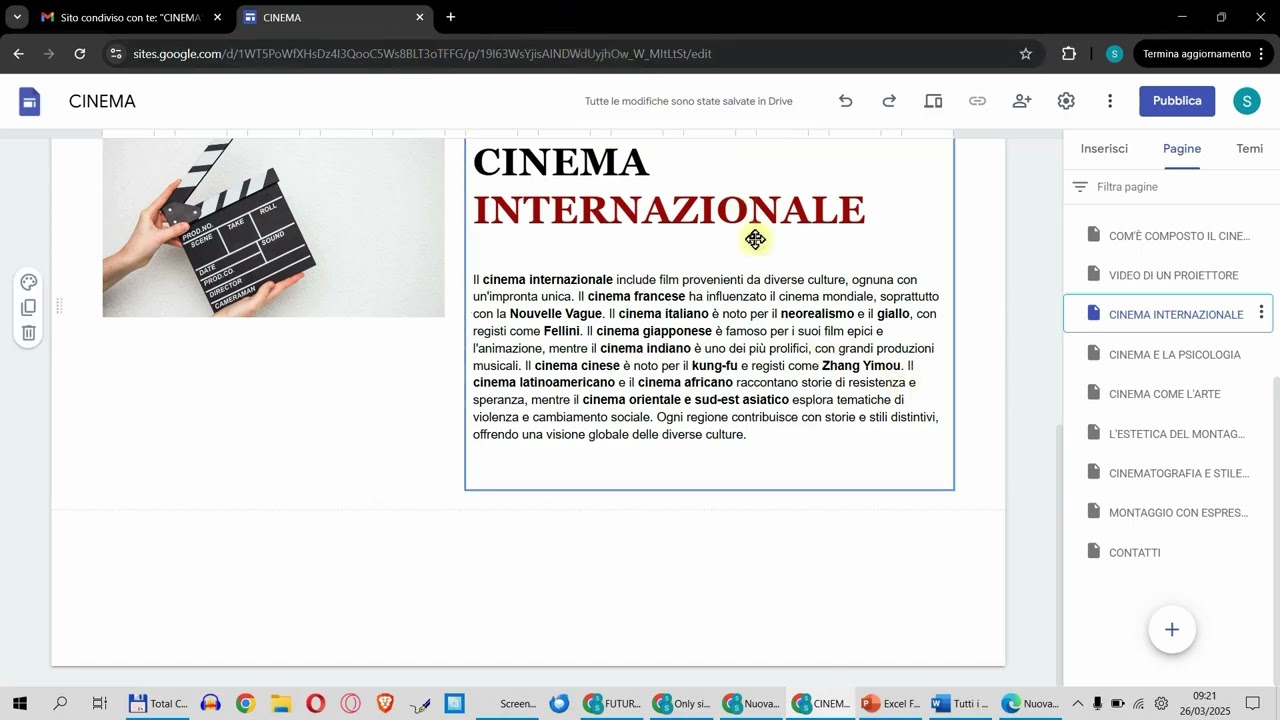View site information icon in address bar
Image resolution: width=1280 pixels, height=720 pixels.
click(116, 54)
